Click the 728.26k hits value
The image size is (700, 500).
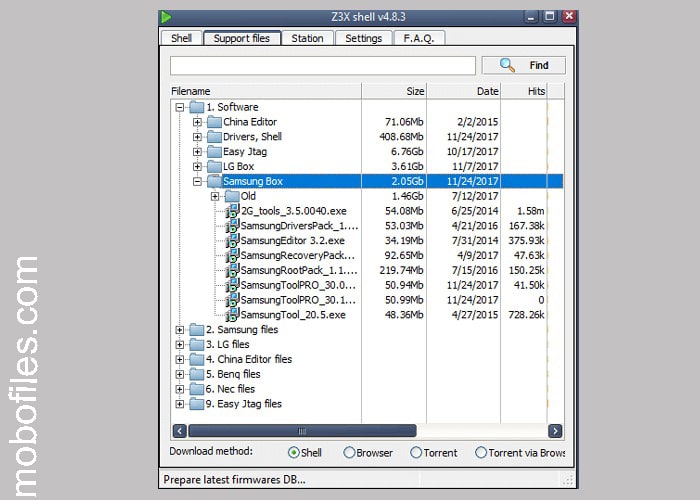[526, 315]
